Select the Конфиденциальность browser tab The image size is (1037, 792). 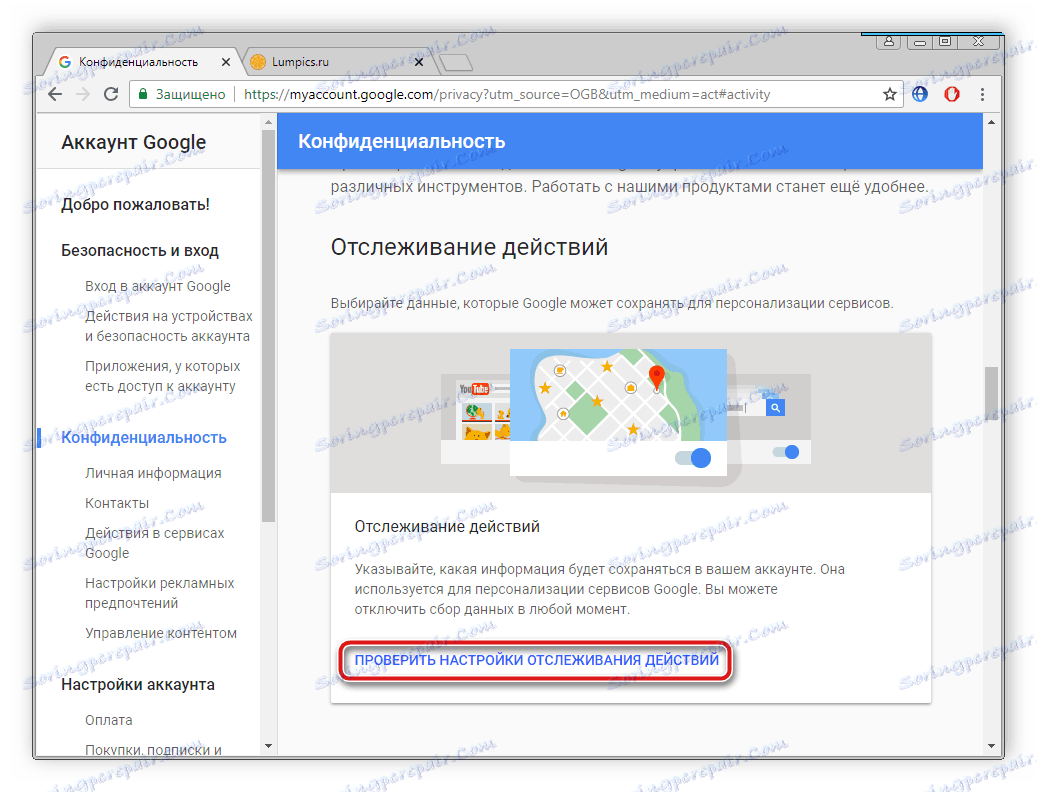[142, 61]
